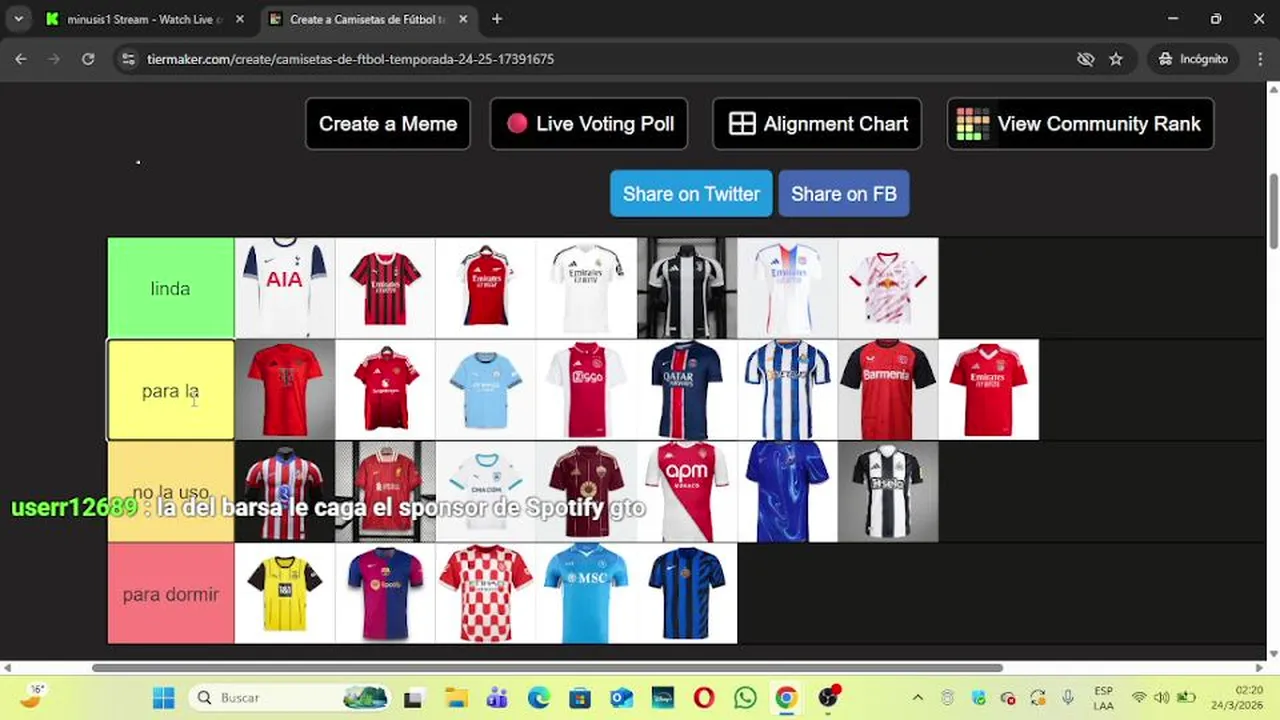The width and height of the screenshot is (1280, 720).
Task: Select the light-blue Manchester City shirt
Action: coord(485,390)
